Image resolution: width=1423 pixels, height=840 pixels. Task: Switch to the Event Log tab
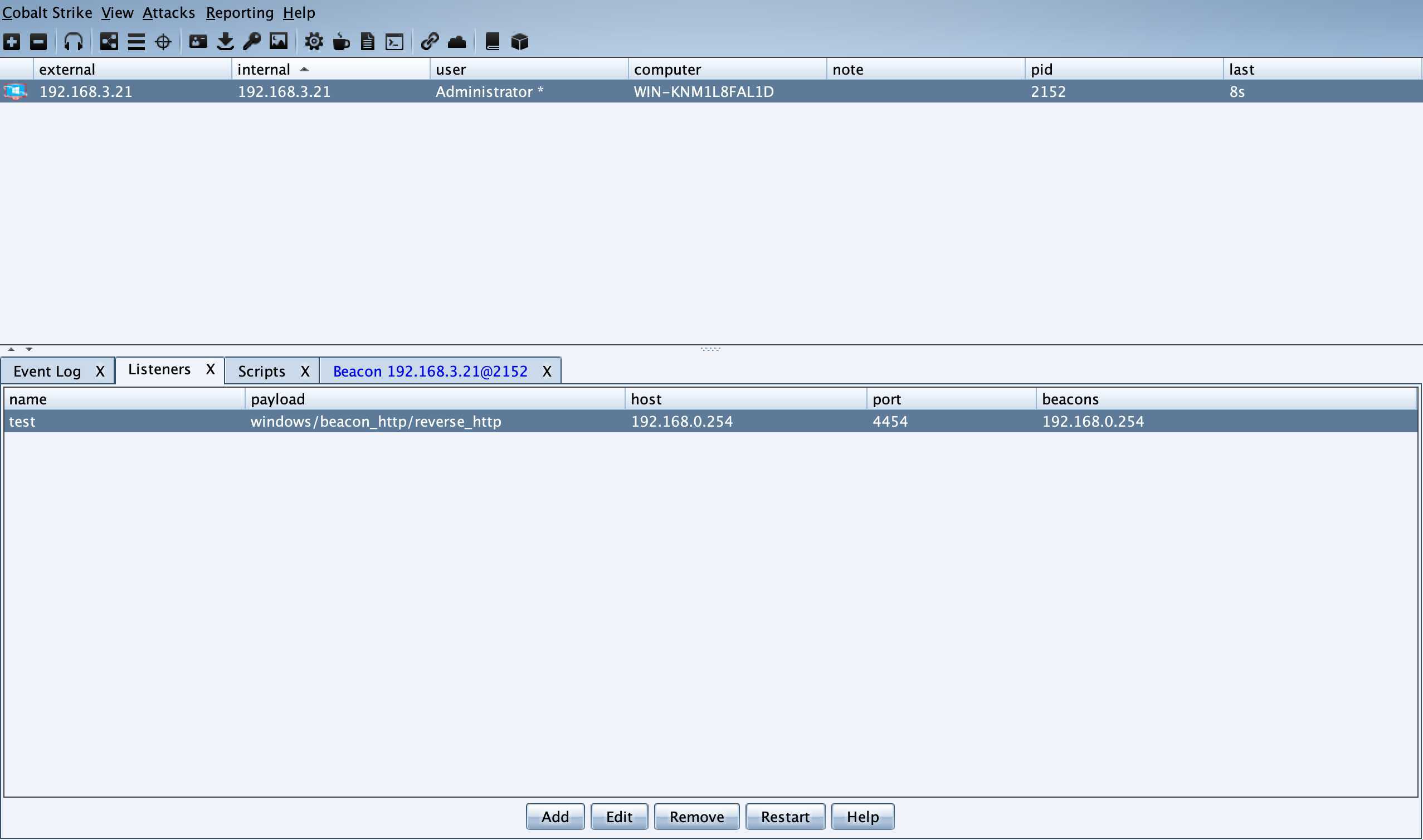[x=47, y=372]
